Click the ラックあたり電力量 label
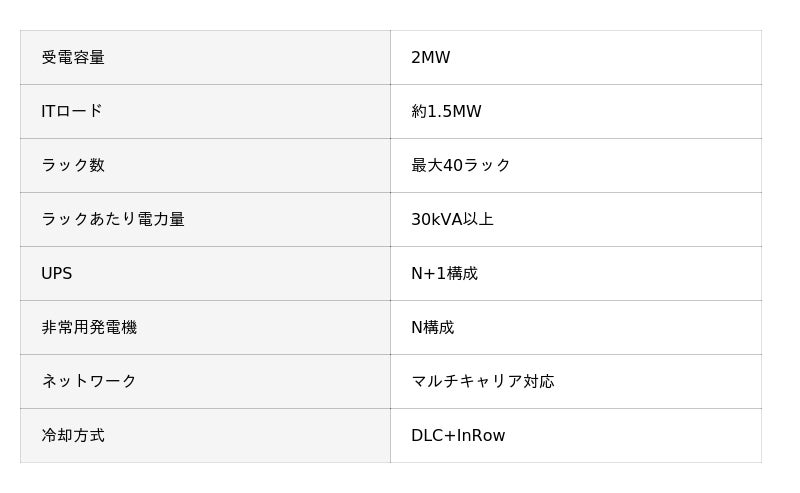The image size is (800, 493). (113, 220)
